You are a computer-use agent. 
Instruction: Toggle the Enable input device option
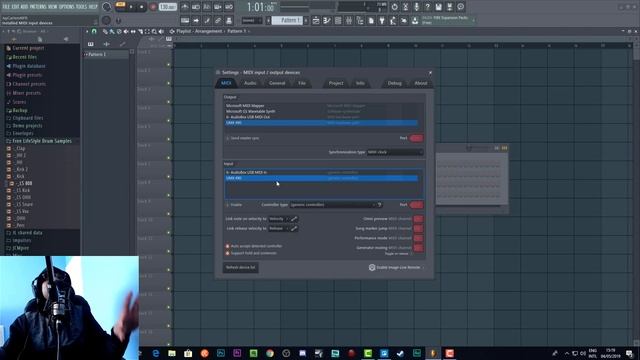[x=234, y=205]
